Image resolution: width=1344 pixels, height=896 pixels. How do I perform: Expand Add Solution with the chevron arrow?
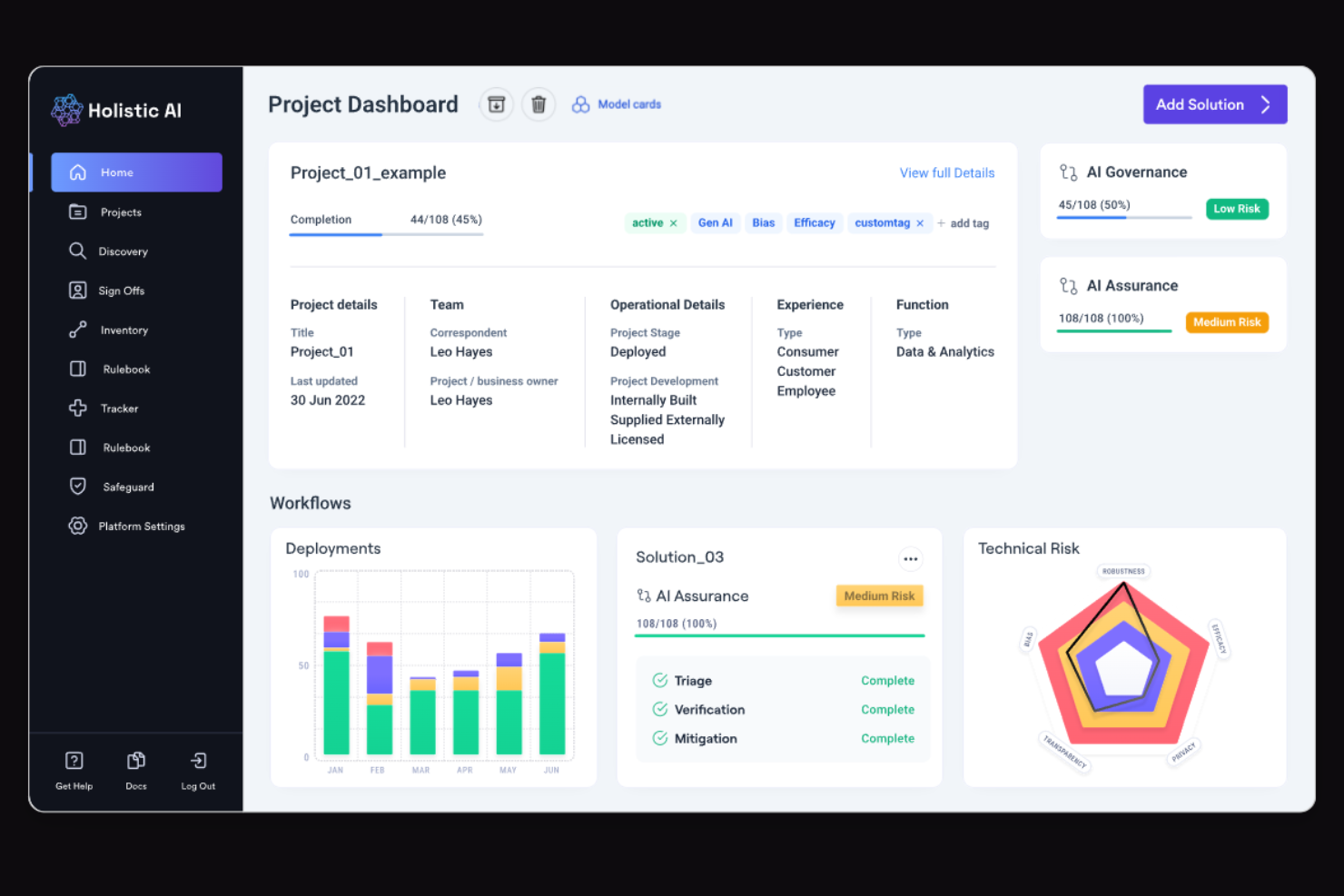tap(1268, 103)
